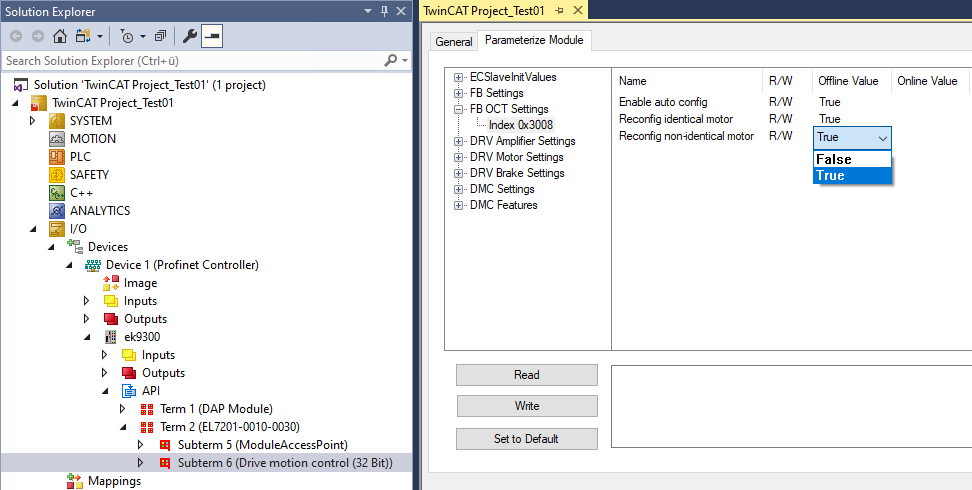Click the Online Value column header

tap(927, 81)
